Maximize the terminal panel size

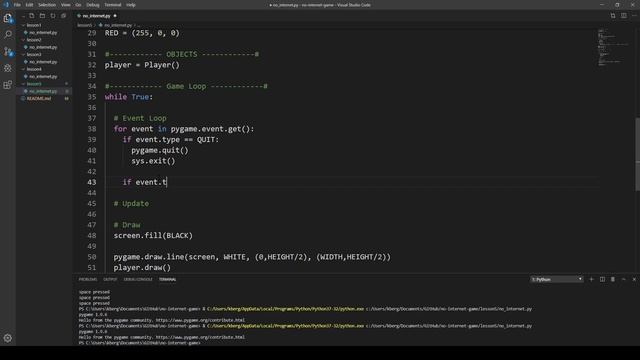click(x=623, y=280)
